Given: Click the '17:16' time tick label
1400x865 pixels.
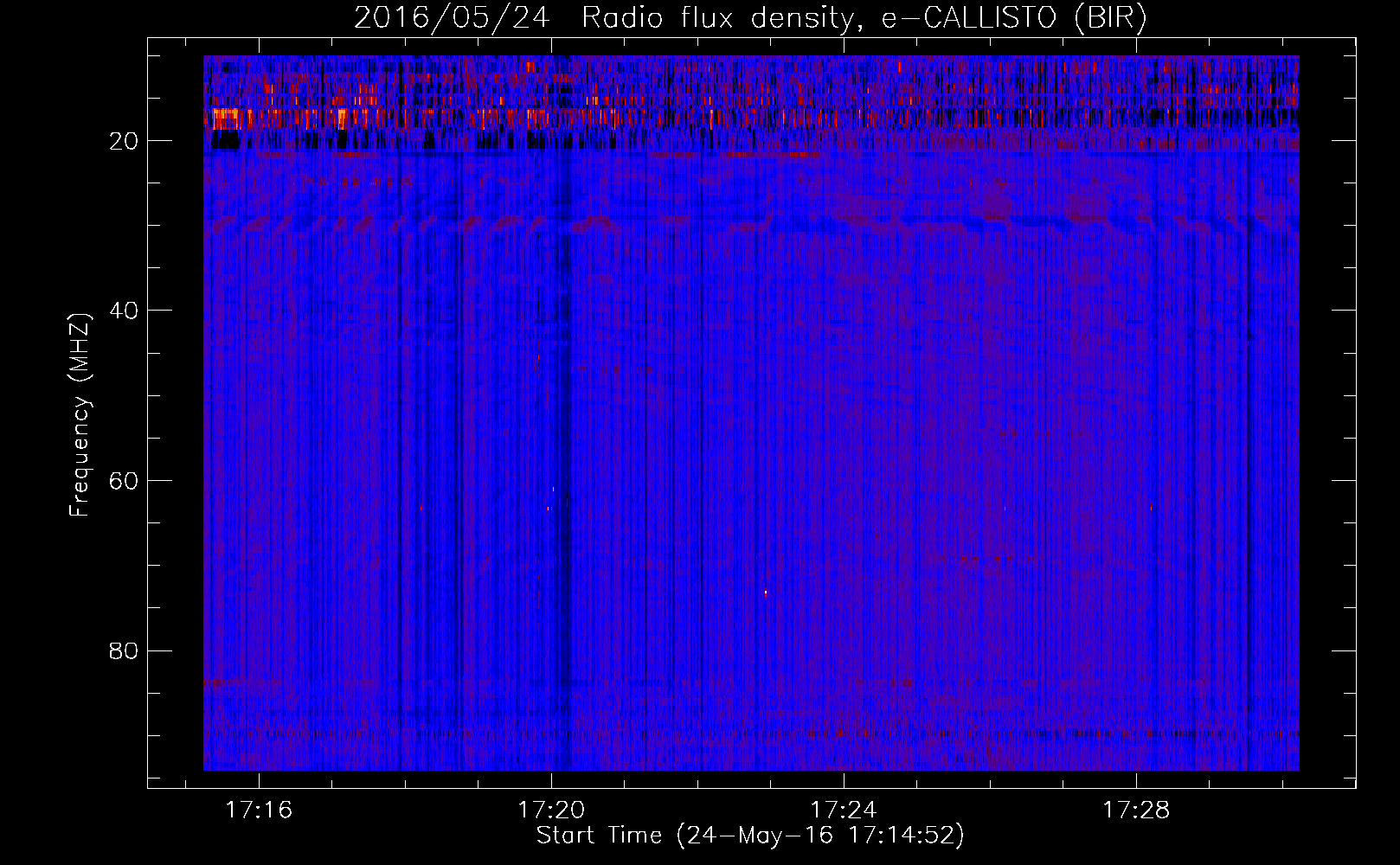Looking at the screenshot, I should [259, 811].
